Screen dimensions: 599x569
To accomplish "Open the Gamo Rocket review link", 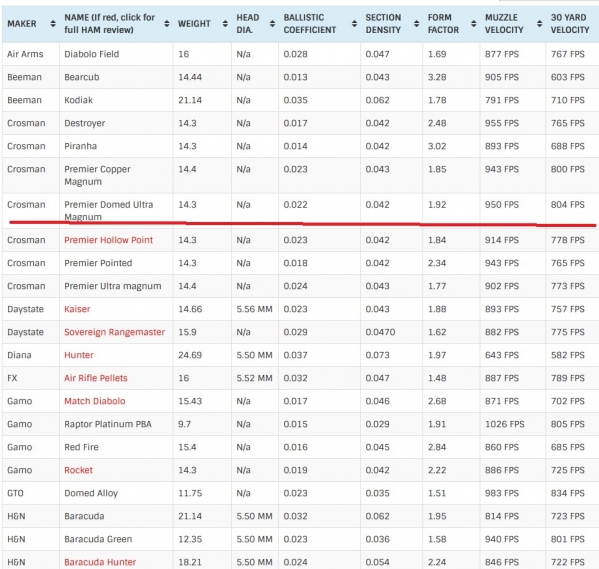I will pos(78,470).
